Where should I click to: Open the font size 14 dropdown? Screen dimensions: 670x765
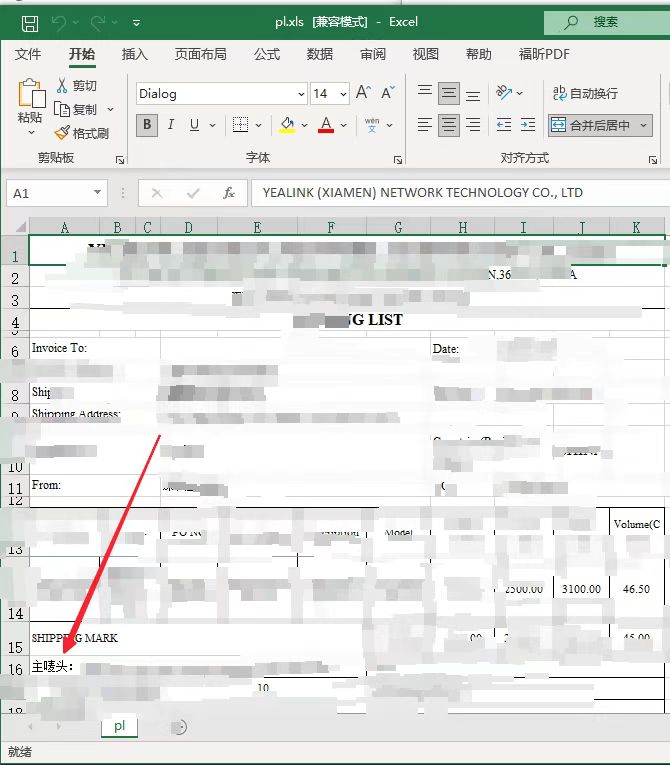(x=344, y=94)
